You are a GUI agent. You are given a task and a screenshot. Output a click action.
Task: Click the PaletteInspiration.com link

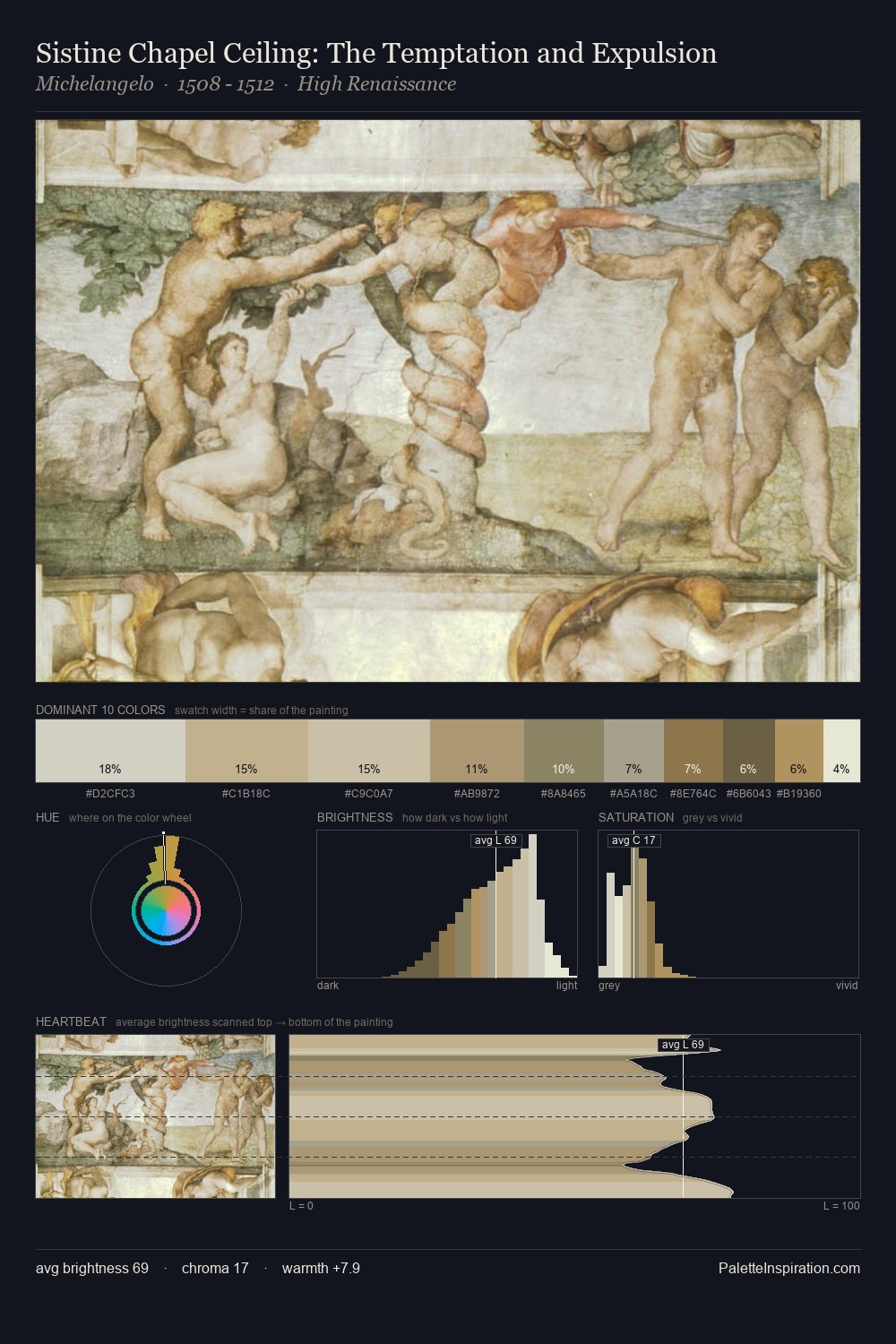(x=789, y=1268)
